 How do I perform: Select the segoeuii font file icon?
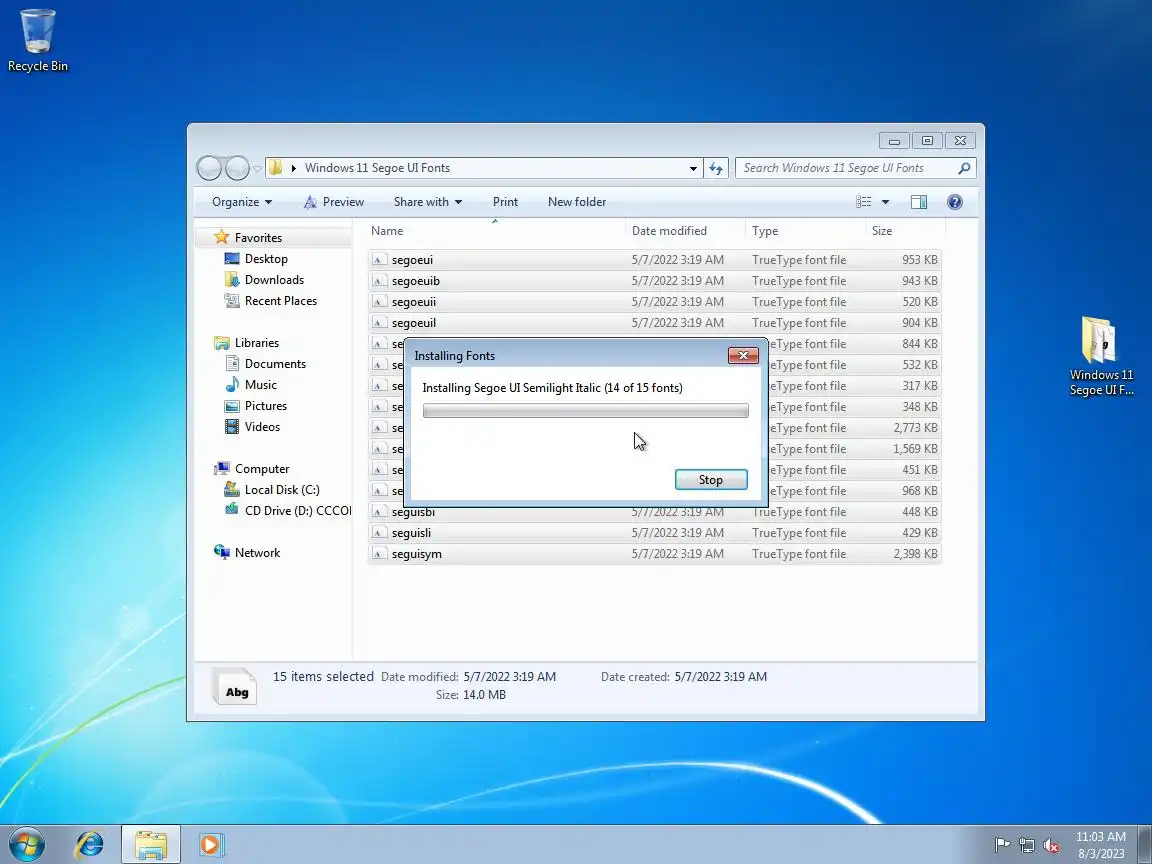tap(379, 301)
